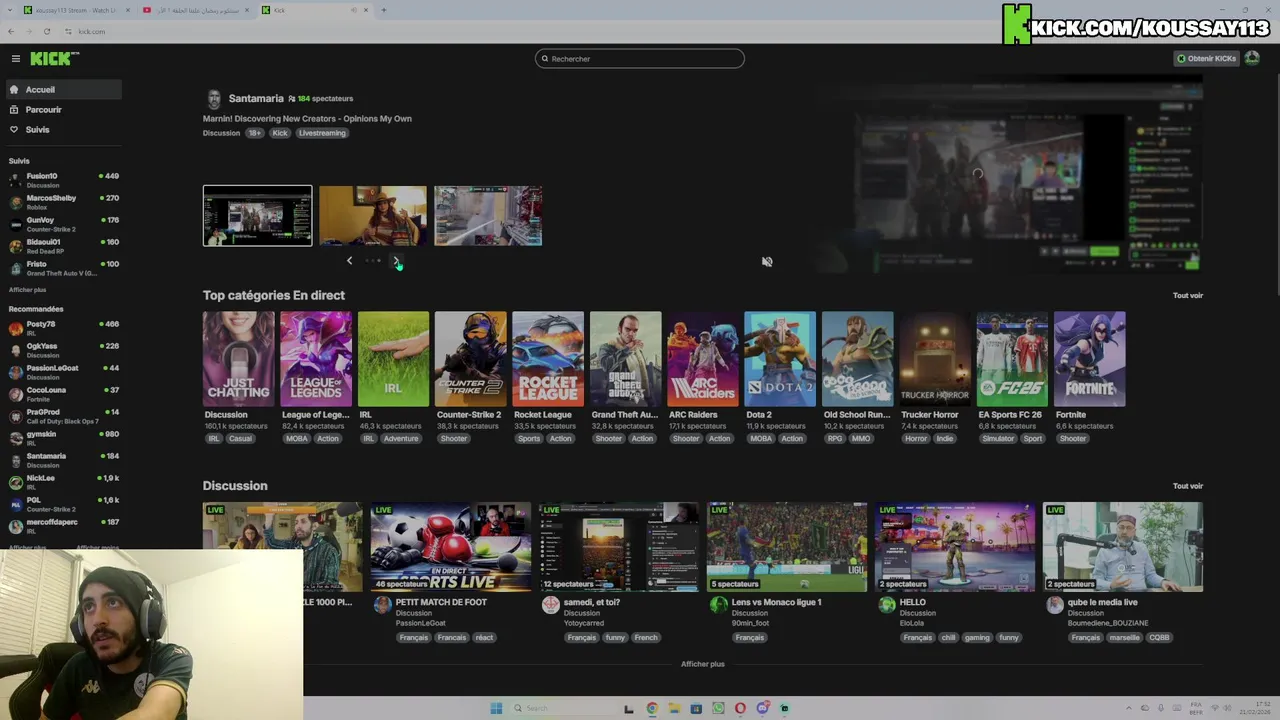Viewport: 1280px width, 720px height.
Task: Open the CocoLouna recommended channel
Action: tap(63, 394)
